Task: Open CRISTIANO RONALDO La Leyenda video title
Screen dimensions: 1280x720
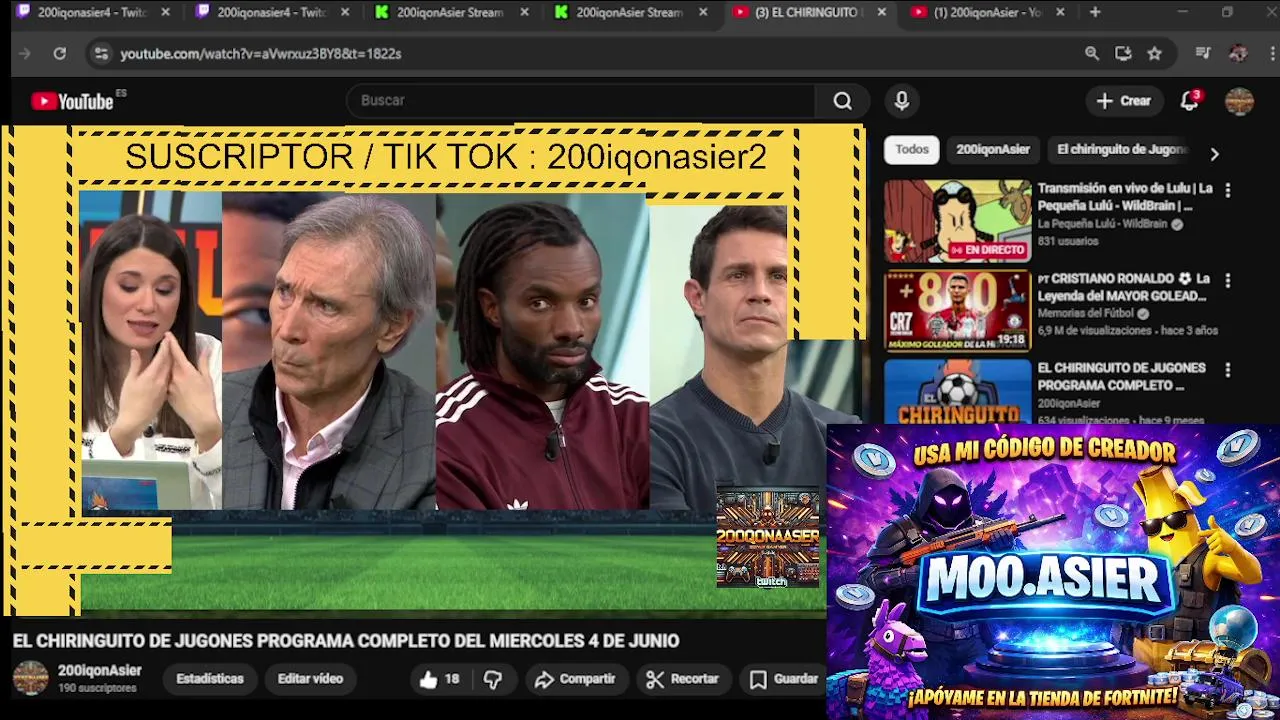Action: 1123,287
